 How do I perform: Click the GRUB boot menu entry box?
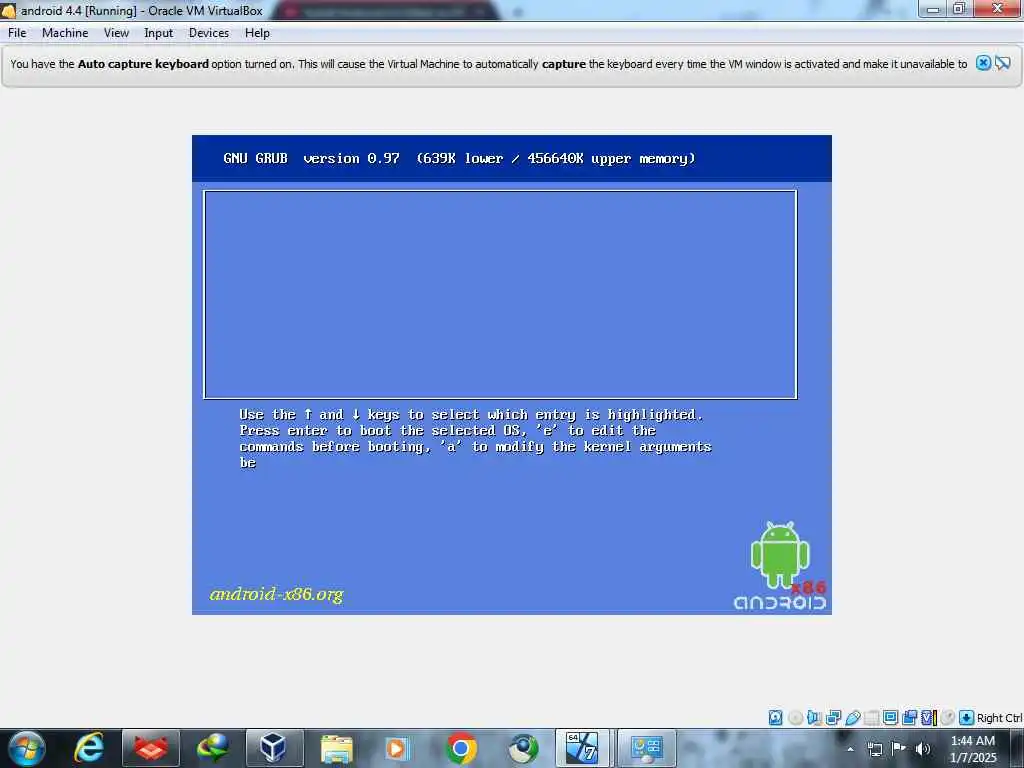pos(500,295)
